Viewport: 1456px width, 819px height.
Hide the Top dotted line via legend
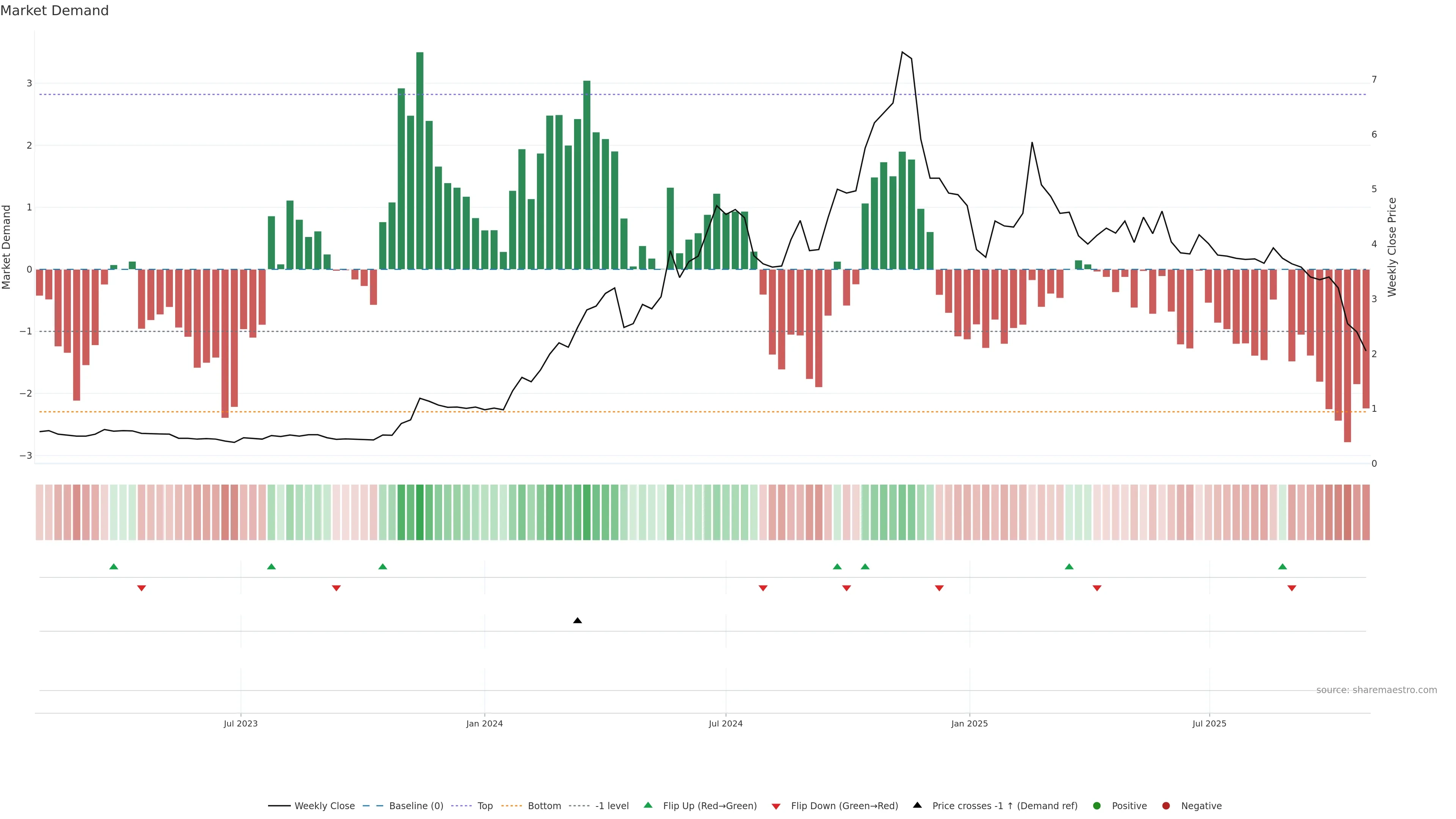(x=485, y=805)
